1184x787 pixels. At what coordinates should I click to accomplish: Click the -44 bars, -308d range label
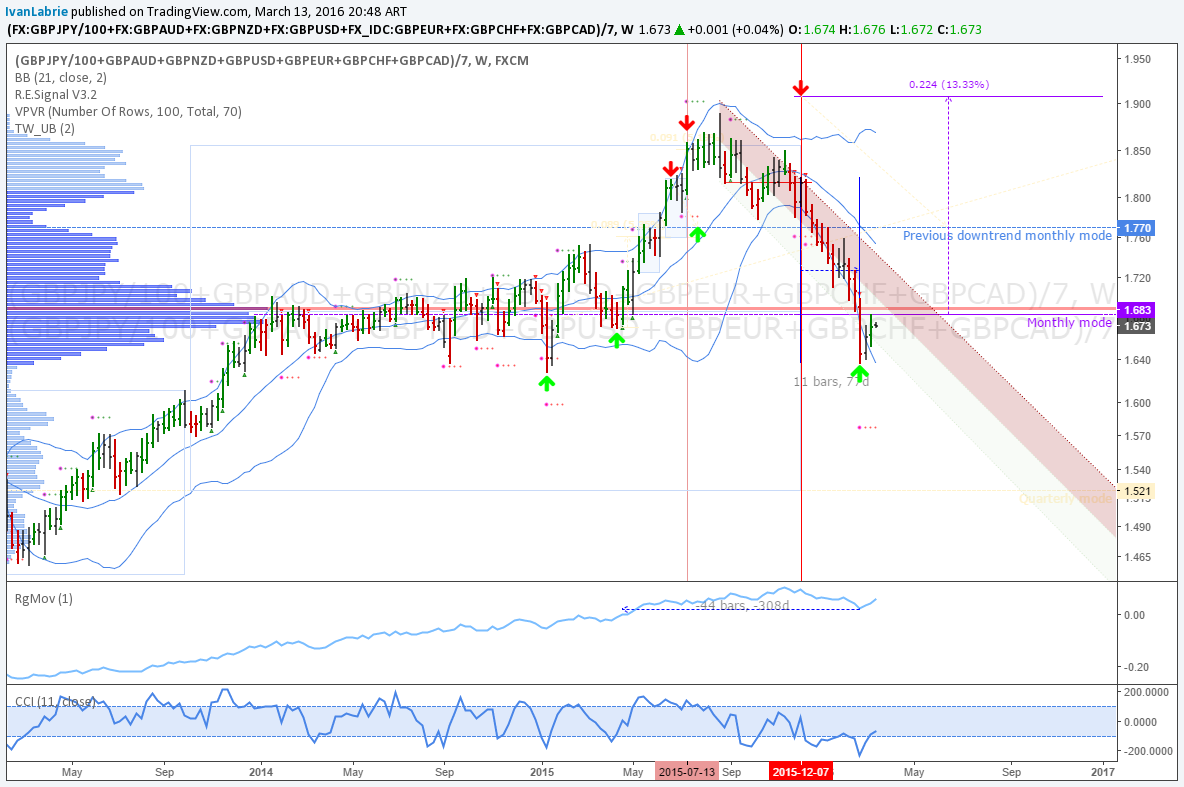pyautogui.click(x=742, y=605)
